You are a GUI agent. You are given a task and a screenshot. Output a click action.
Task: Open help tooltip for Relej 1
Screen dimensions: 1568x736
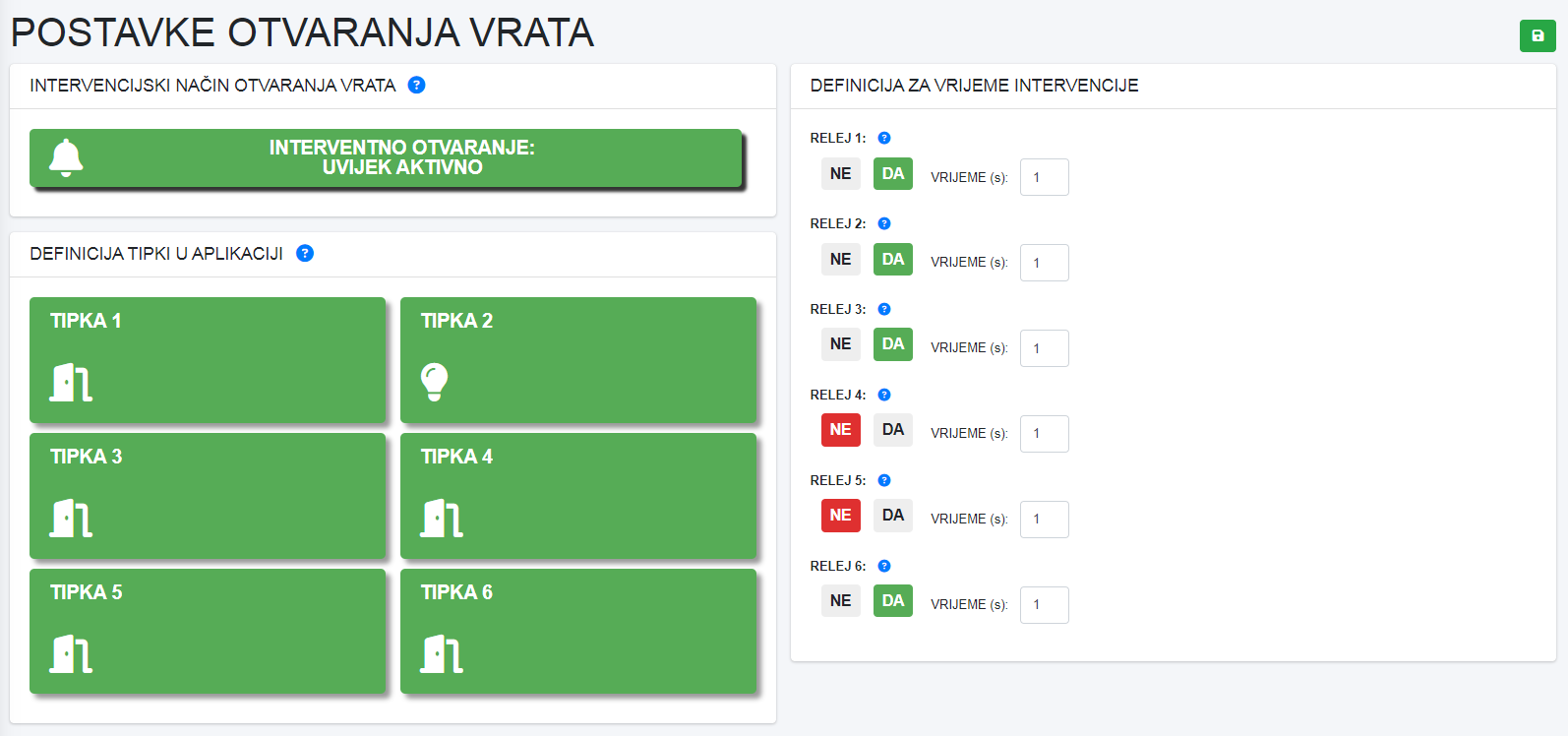[x=883, y=139]
